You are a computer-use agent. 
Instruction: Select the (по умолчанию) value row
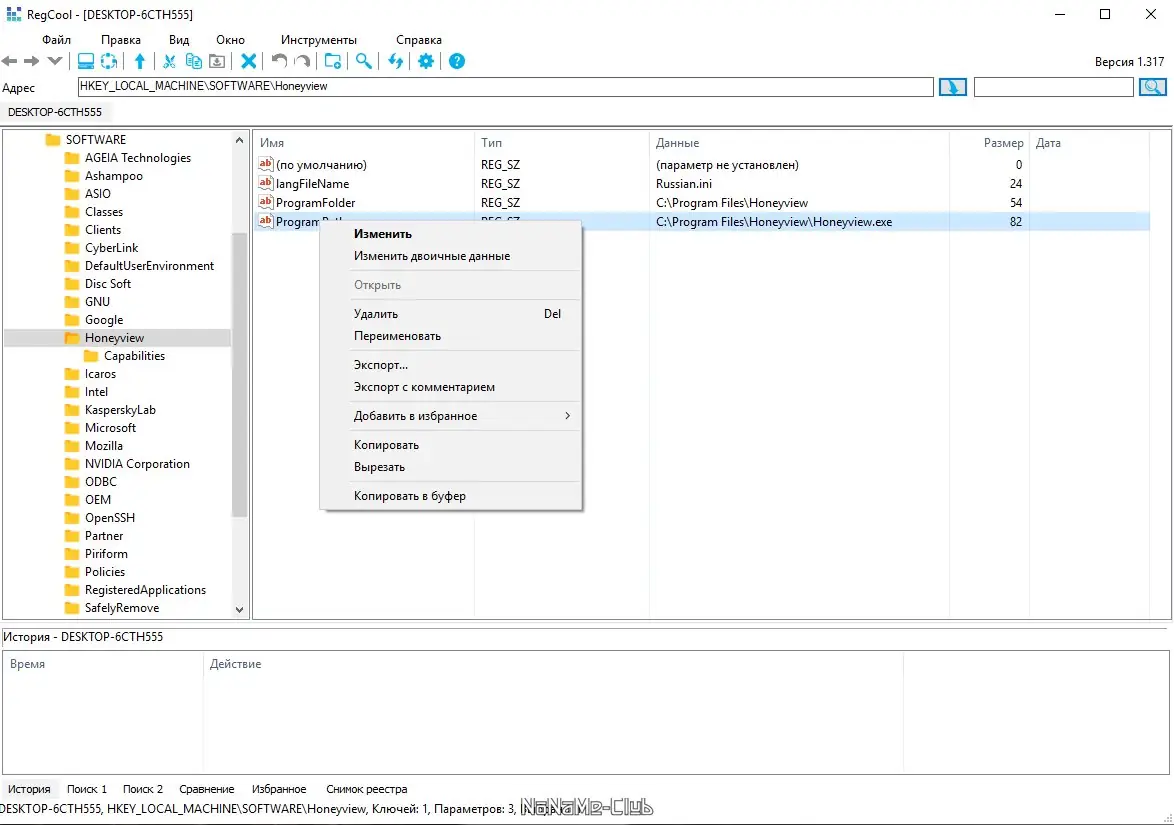click(x=702, y=165)
